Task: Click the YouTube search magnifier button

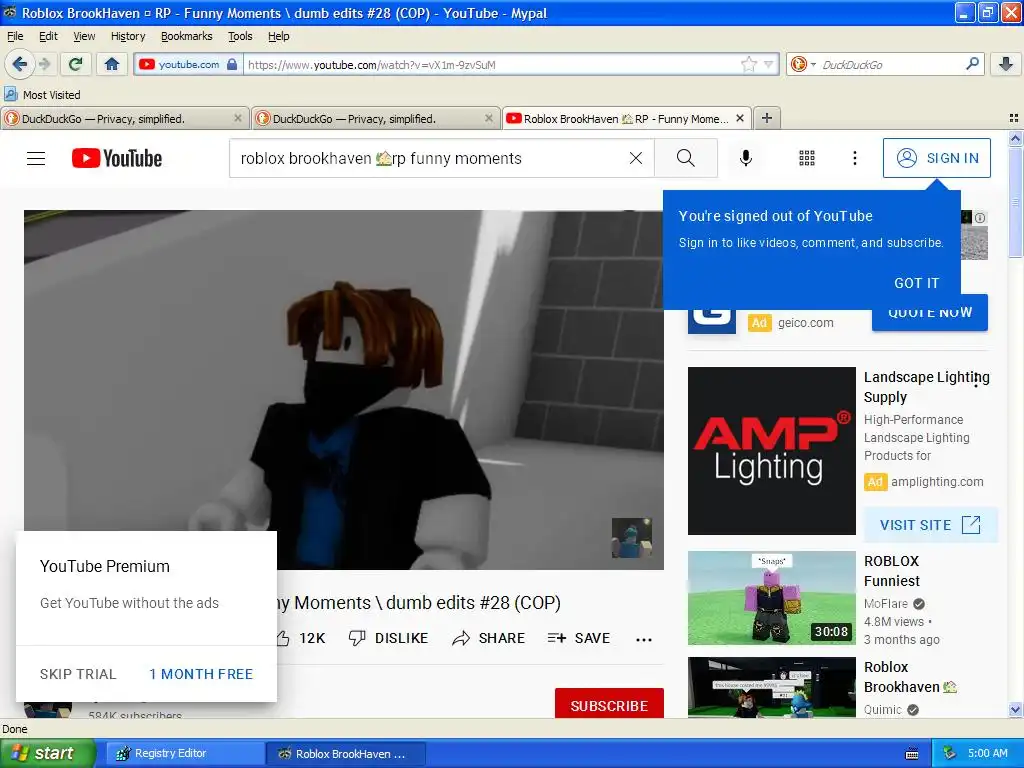Action: (686, 158)
